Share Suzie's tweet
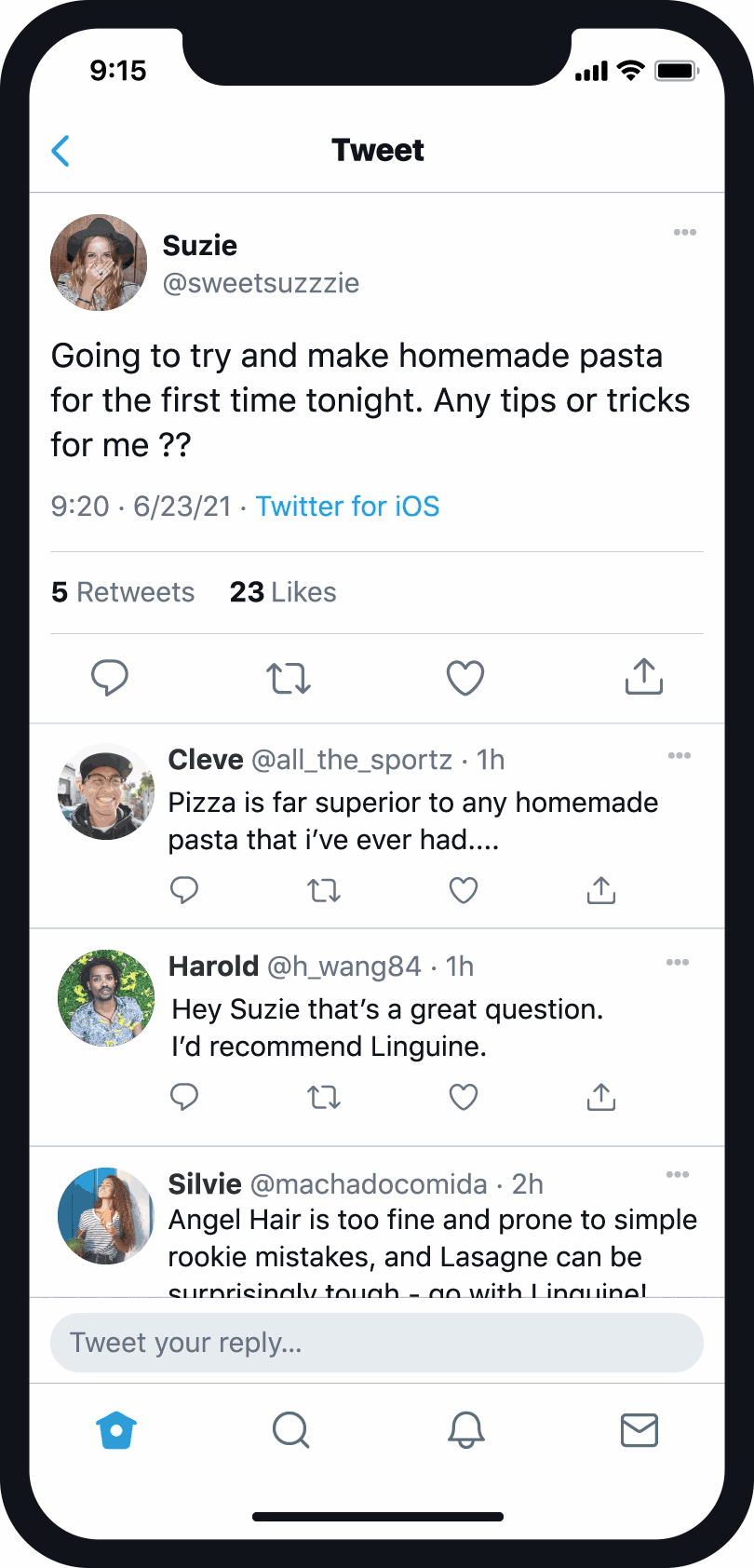754x1568 pixels. [644, 677]
